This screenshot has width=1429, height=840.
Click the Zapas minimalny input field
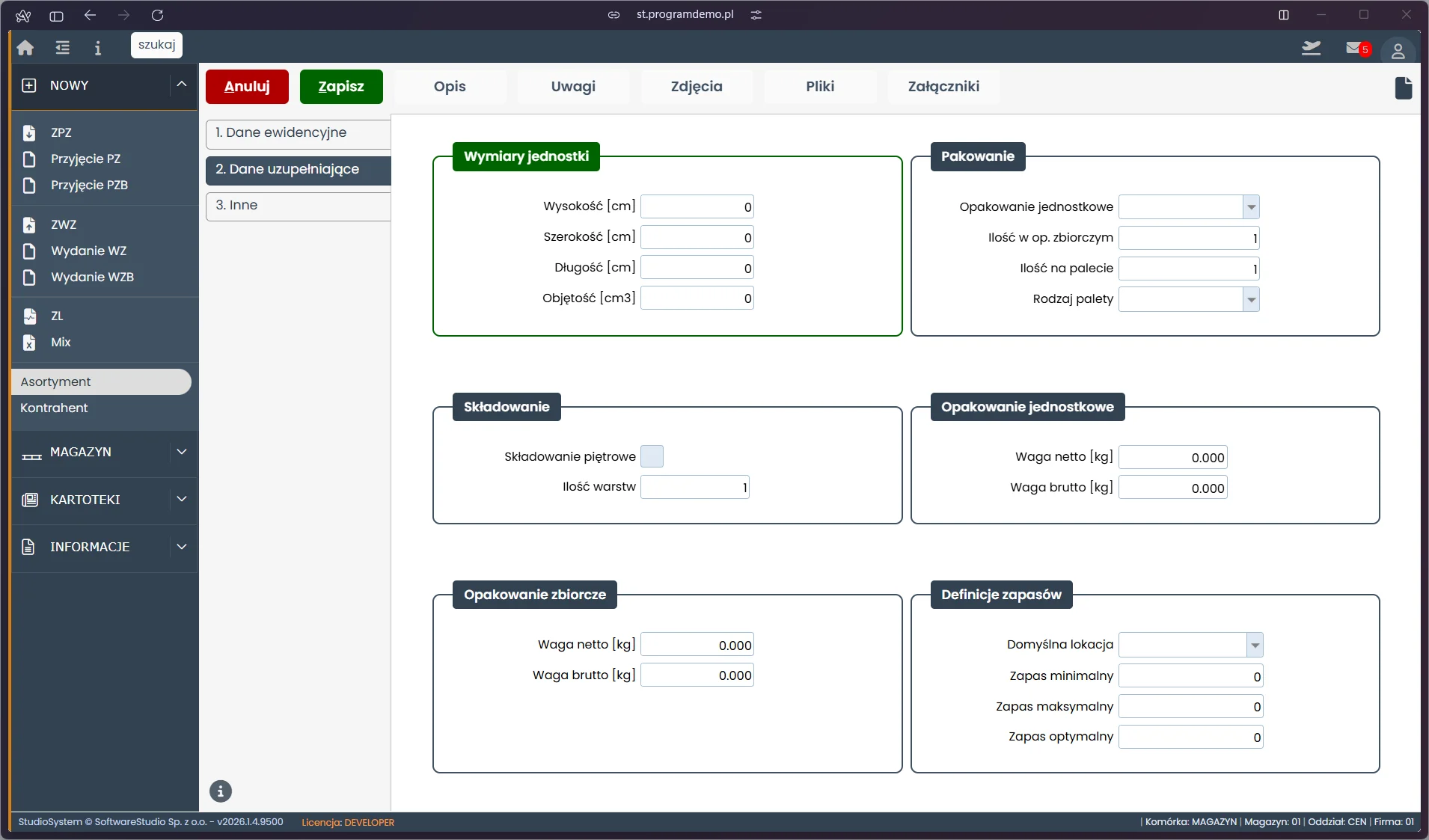click(x=1191, y=676)
